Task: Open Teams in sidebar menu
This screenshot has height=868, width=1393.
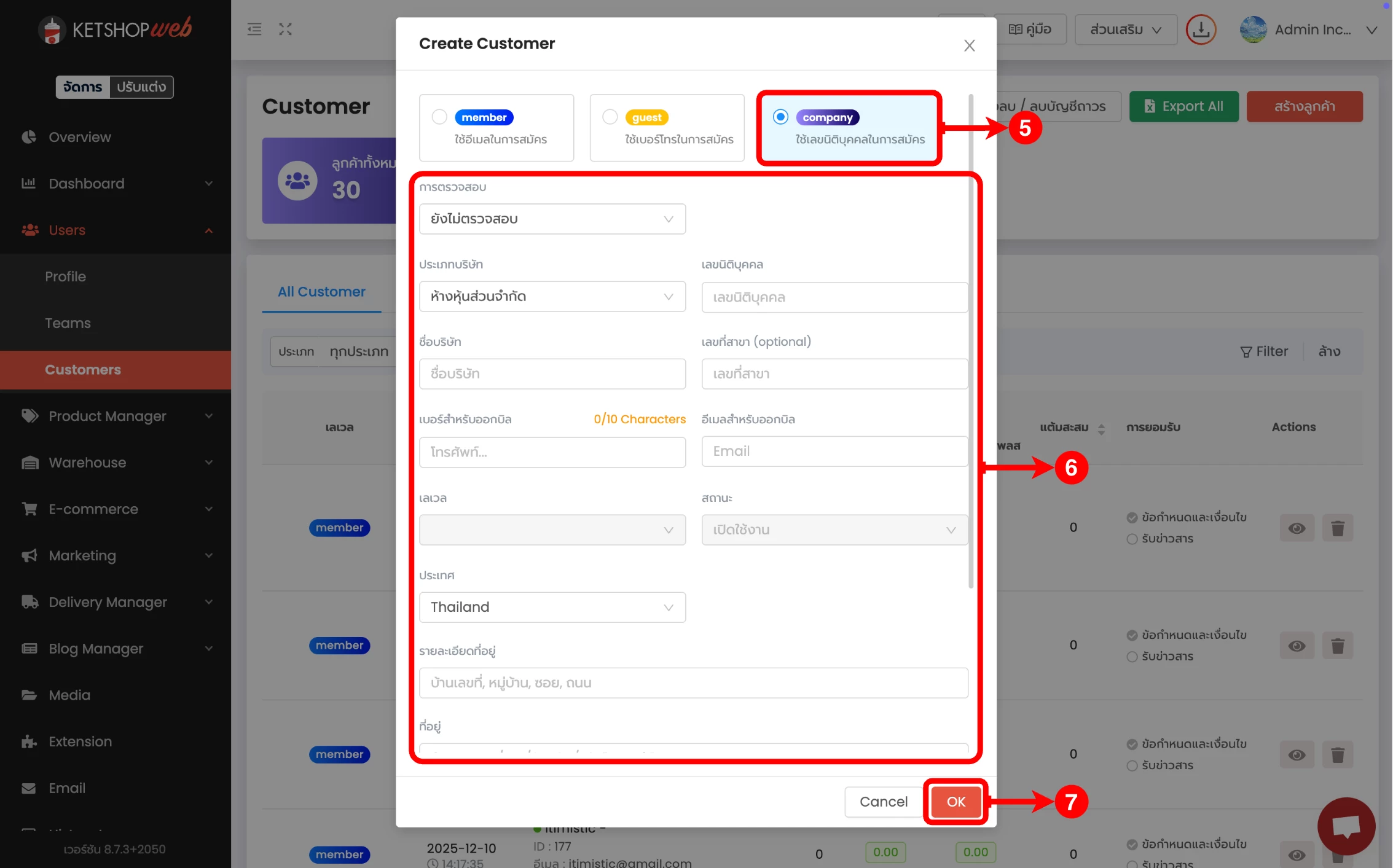Action: tap(68, 323)
